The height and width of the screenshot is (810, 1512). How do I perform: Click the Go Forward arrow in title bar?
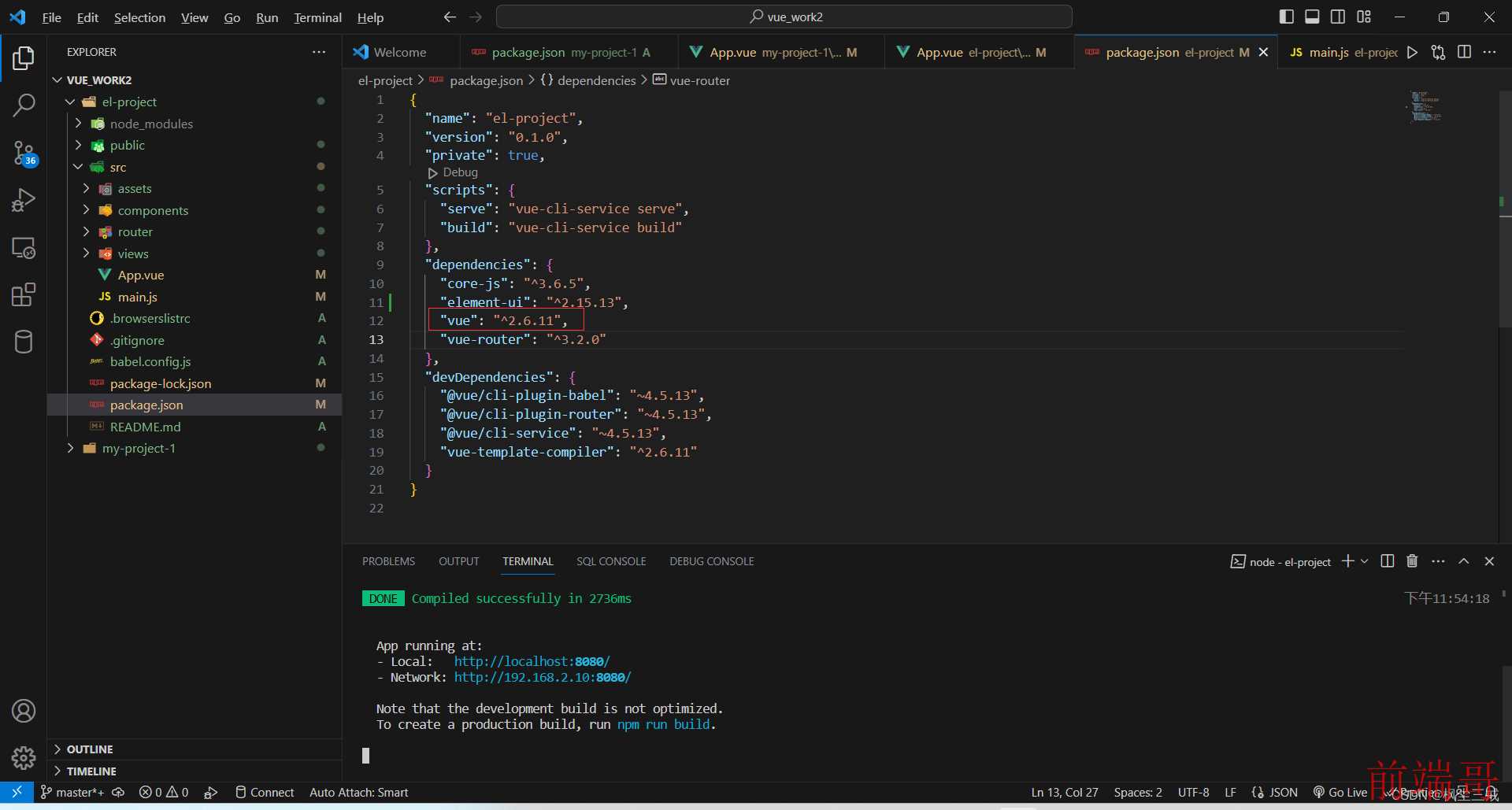pos(476,17)
